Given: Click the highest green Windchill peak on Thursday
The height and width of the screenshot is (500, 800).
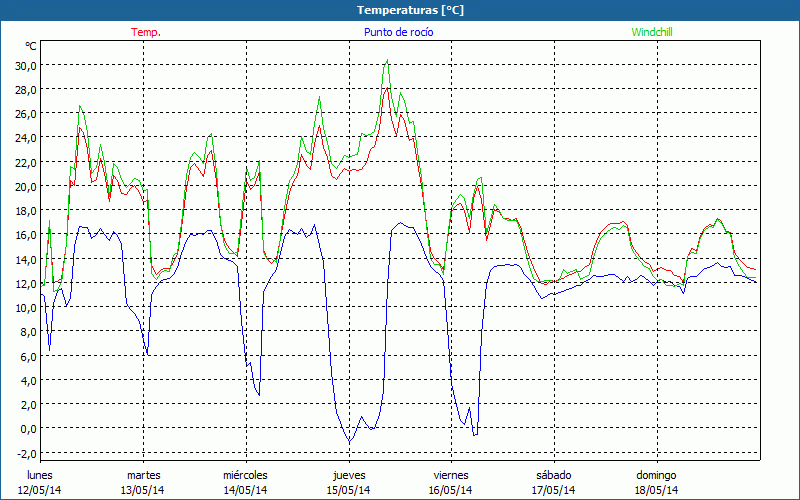Looking at the screenshot, I should (387, 61).
